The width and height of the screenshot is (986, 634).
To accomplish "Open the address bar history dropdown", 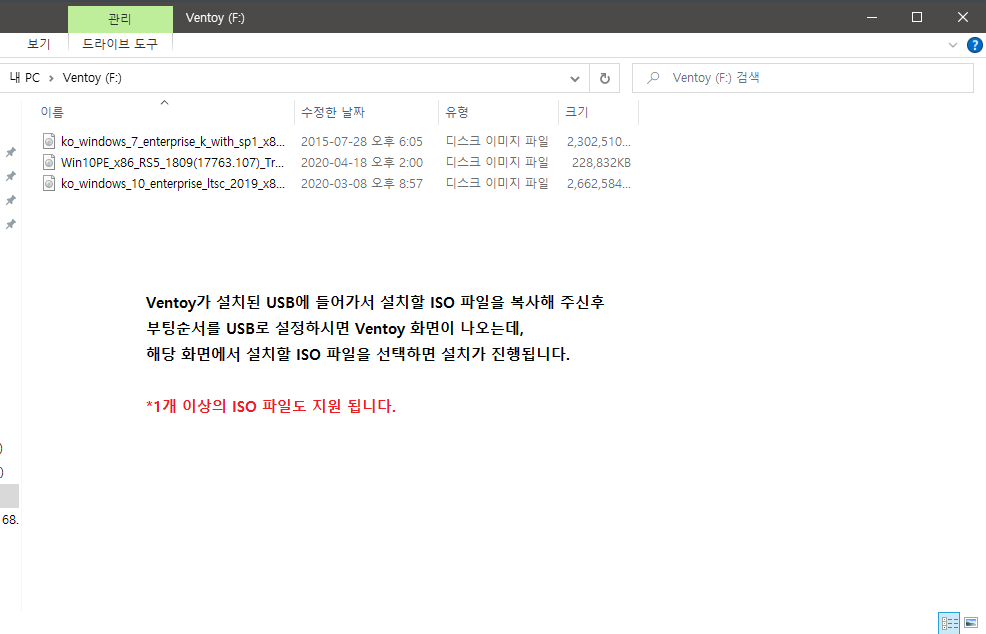I will 575,79.
